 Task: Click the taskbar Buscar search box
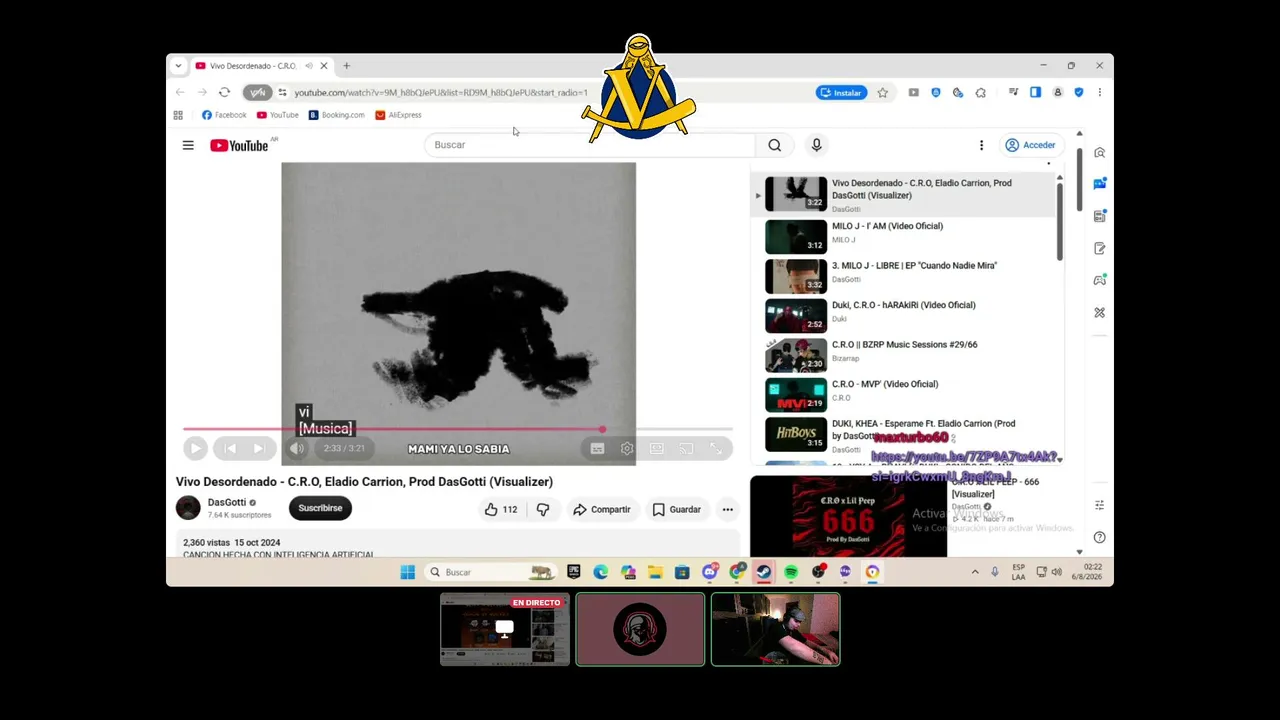click(491, 572)
